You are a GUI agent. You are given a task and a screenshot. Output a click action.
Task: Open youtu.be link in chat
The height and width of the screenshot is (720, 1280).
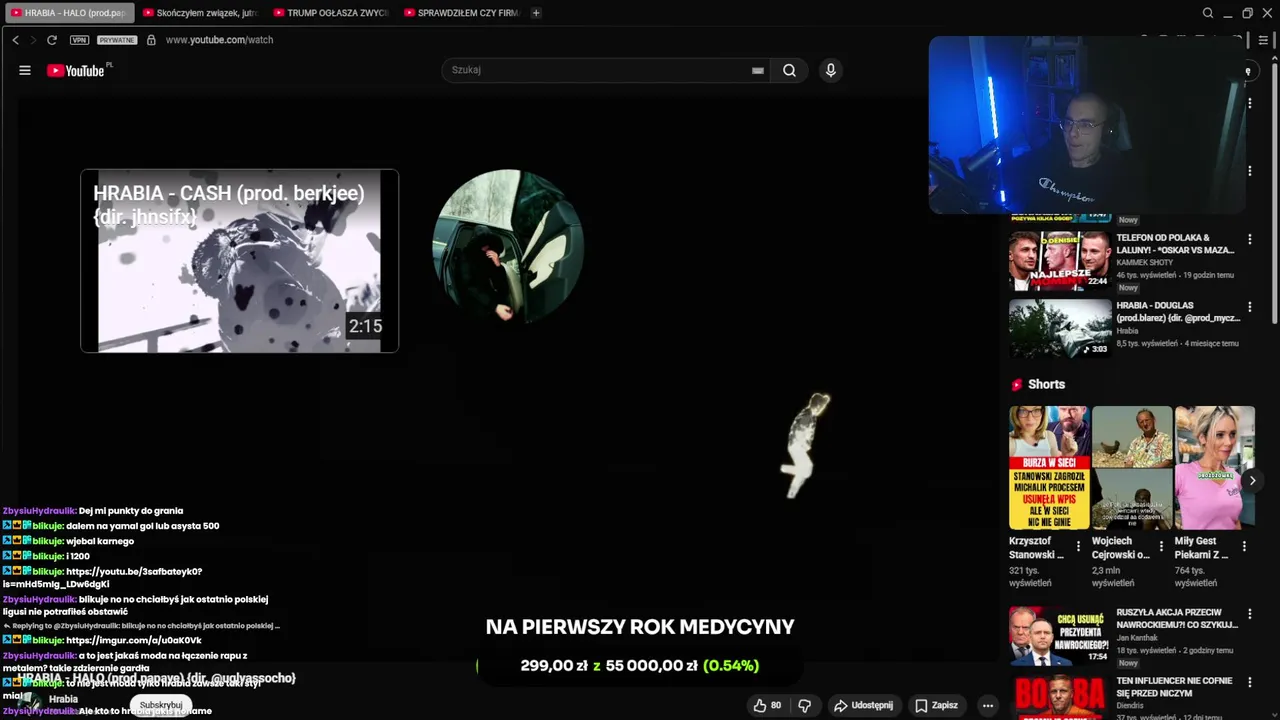104,578
